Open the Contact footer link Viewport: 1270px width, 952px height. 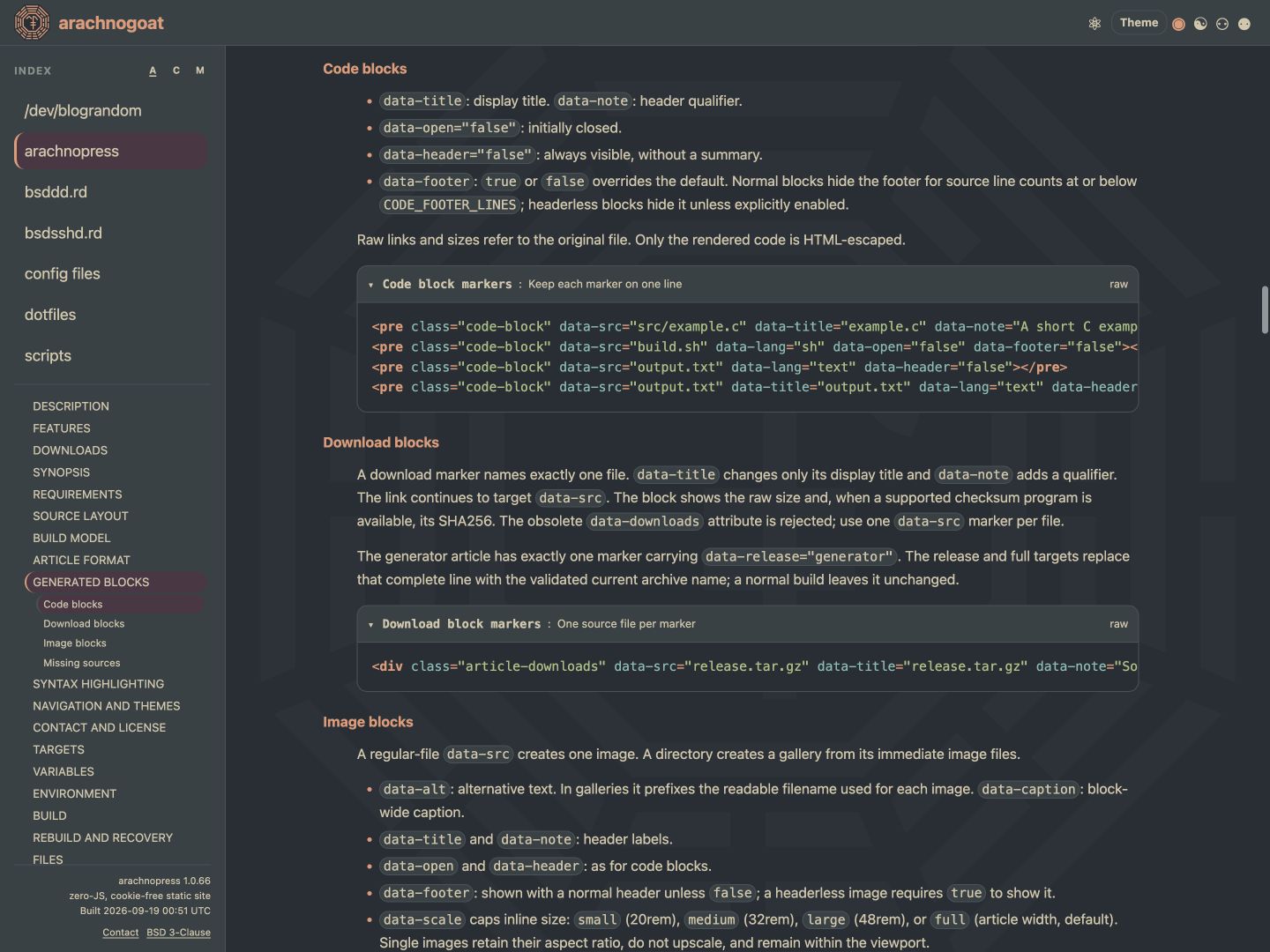point(120,933)
